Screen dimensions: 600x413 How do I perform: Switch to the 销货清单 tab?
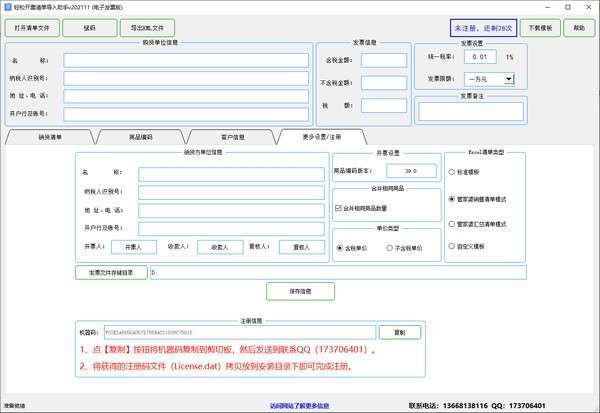50,137
